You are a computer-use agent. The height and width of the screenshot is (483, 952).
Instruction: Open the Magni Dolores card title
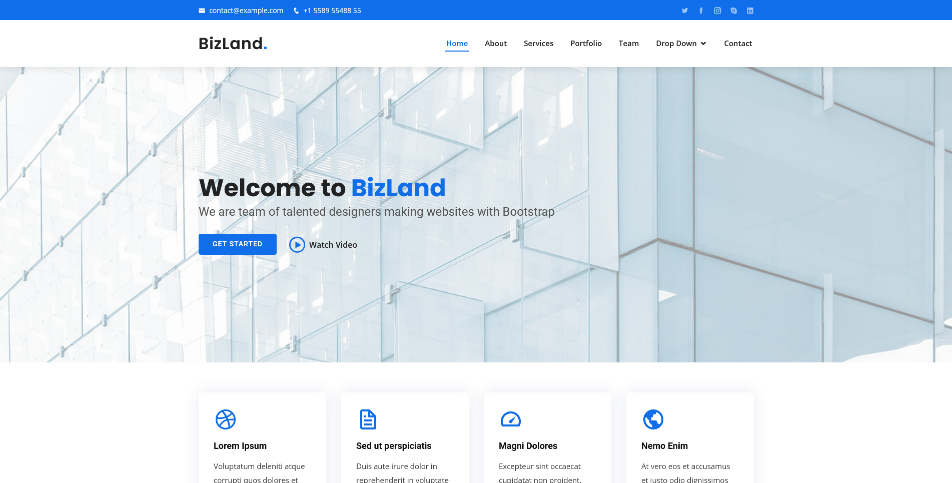[x=528, y=446]
